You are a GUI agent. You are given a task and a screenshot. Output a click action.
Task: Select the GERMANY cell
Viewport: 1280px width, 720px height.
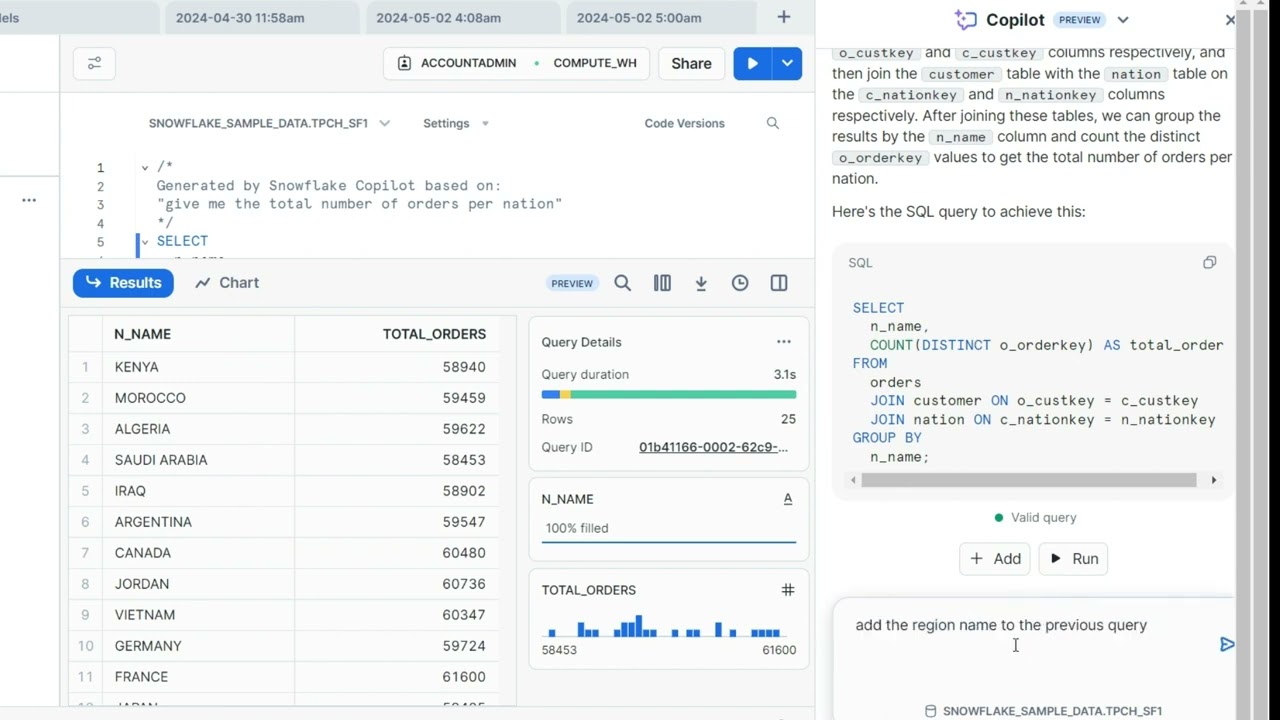(x=198, y=646)
